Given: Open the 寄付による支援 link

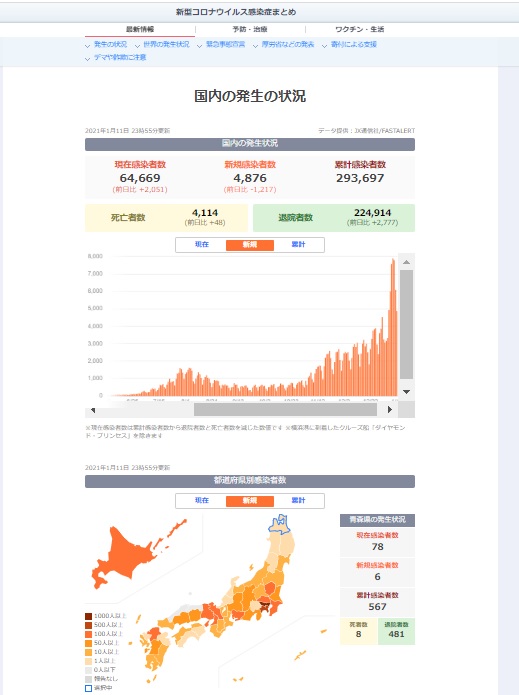Looking at the screenshot, I should [354, 44].
